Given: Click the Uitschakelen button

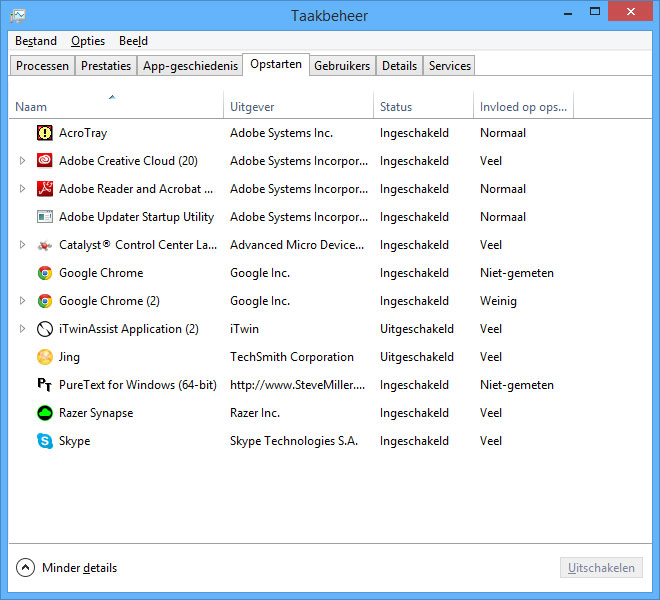Looking at the screenshot, I should pos(601,568).
